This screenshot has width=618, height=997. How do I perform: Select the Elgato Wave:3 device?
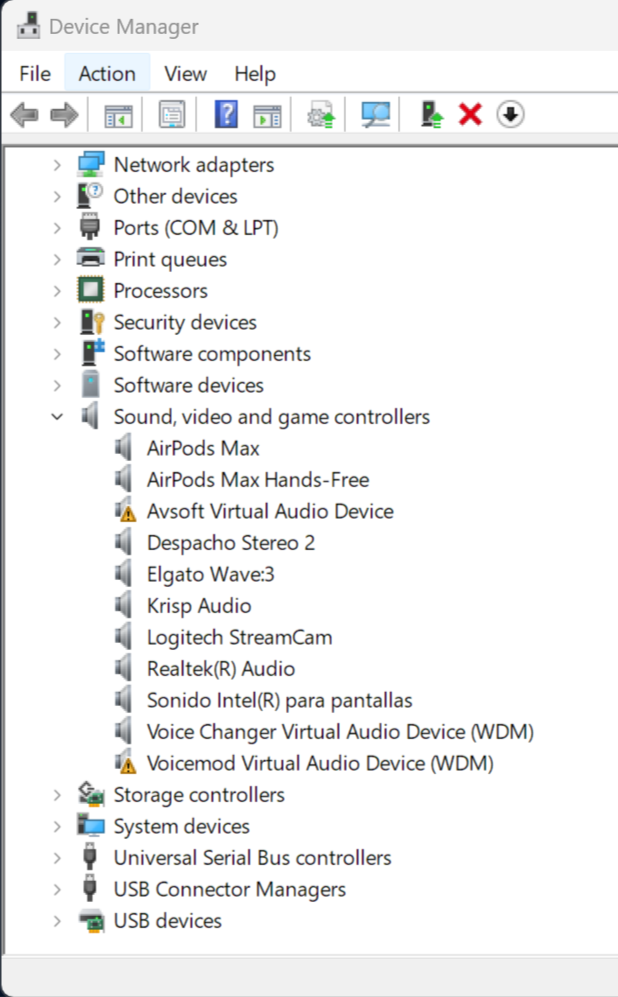point(210,574)
